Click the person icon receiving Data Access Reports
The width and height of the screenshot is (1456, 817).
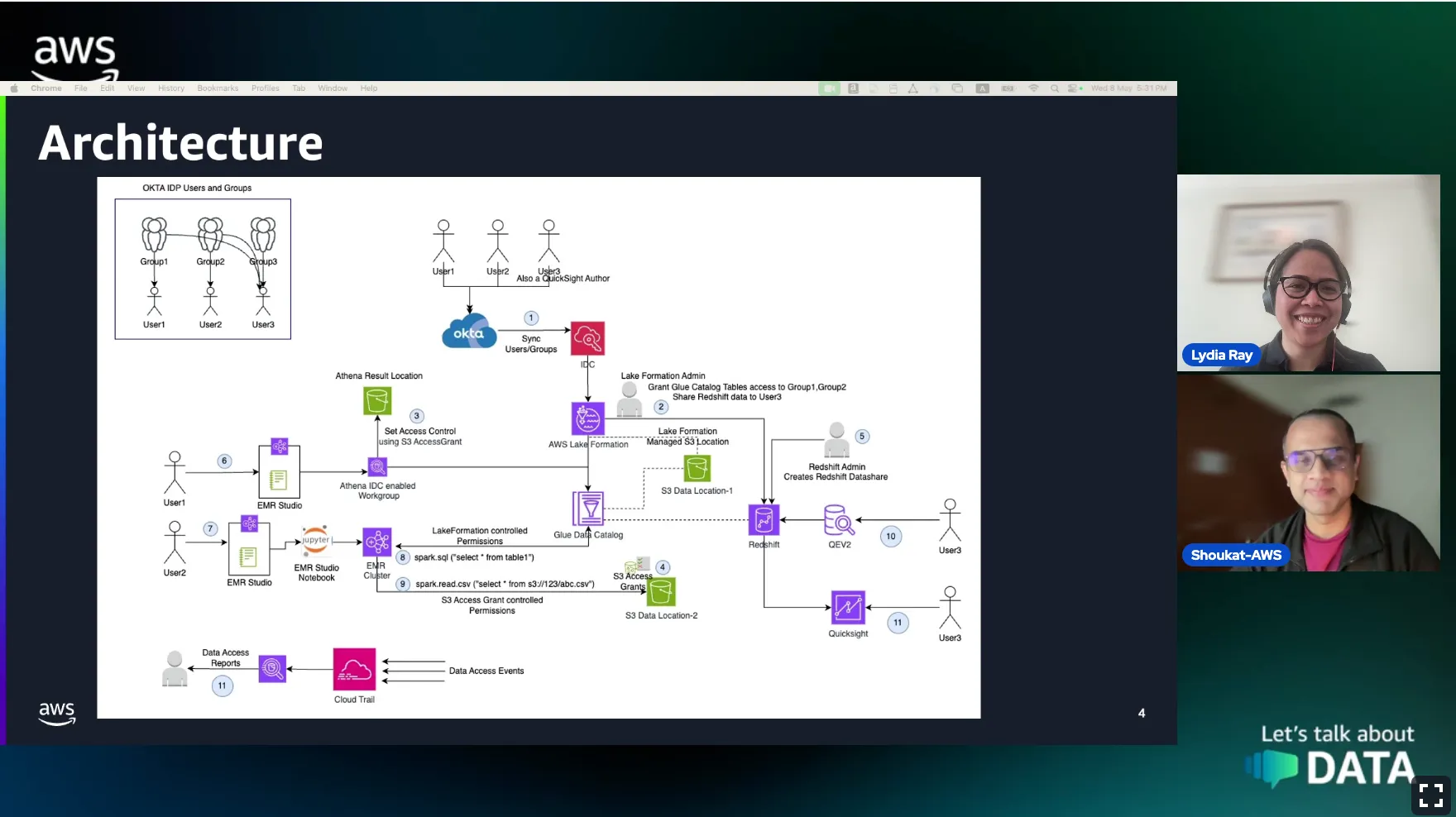tap(175, 669)
